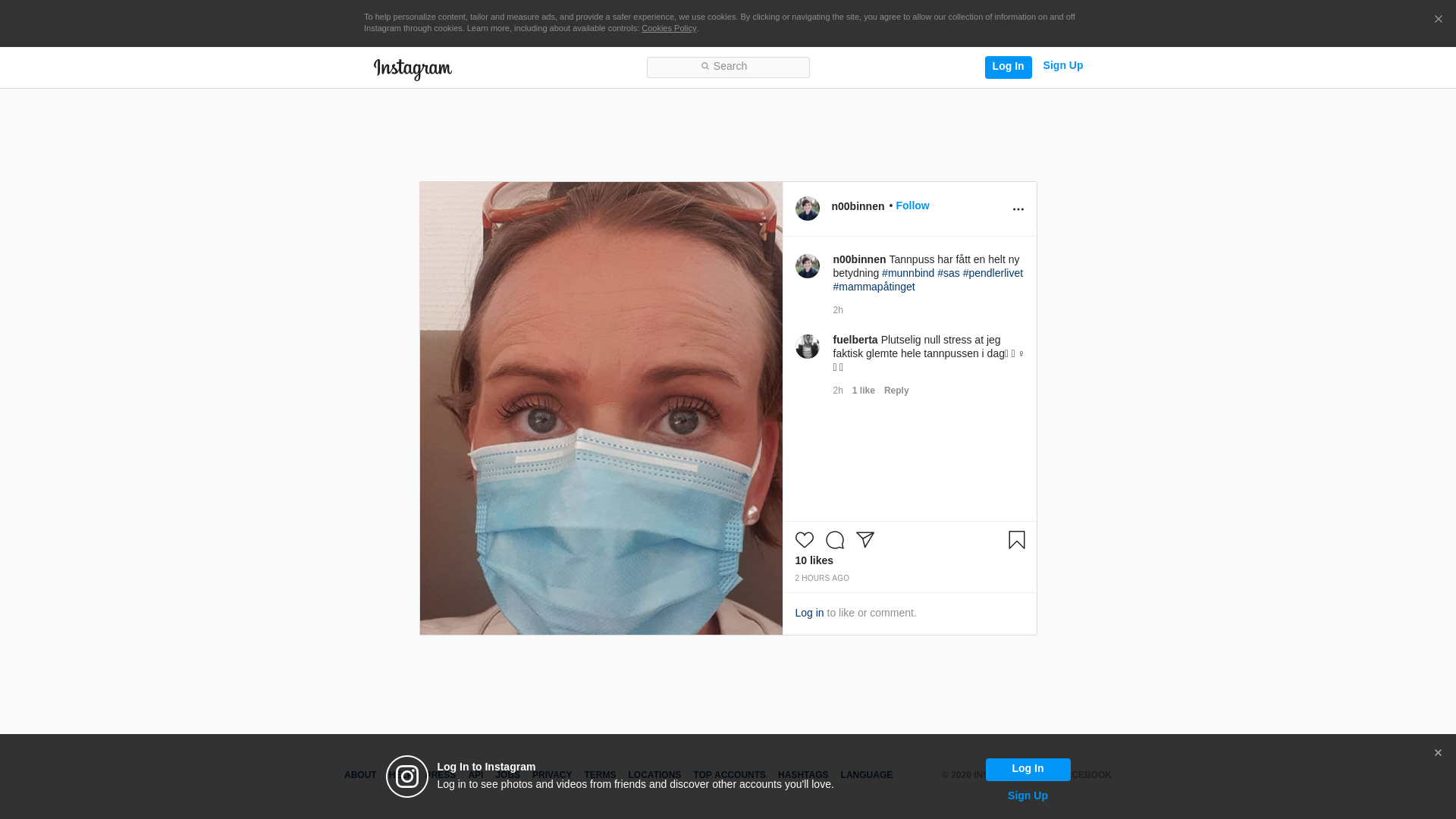Reply to fuelberta's comment

tap(896, 391)
